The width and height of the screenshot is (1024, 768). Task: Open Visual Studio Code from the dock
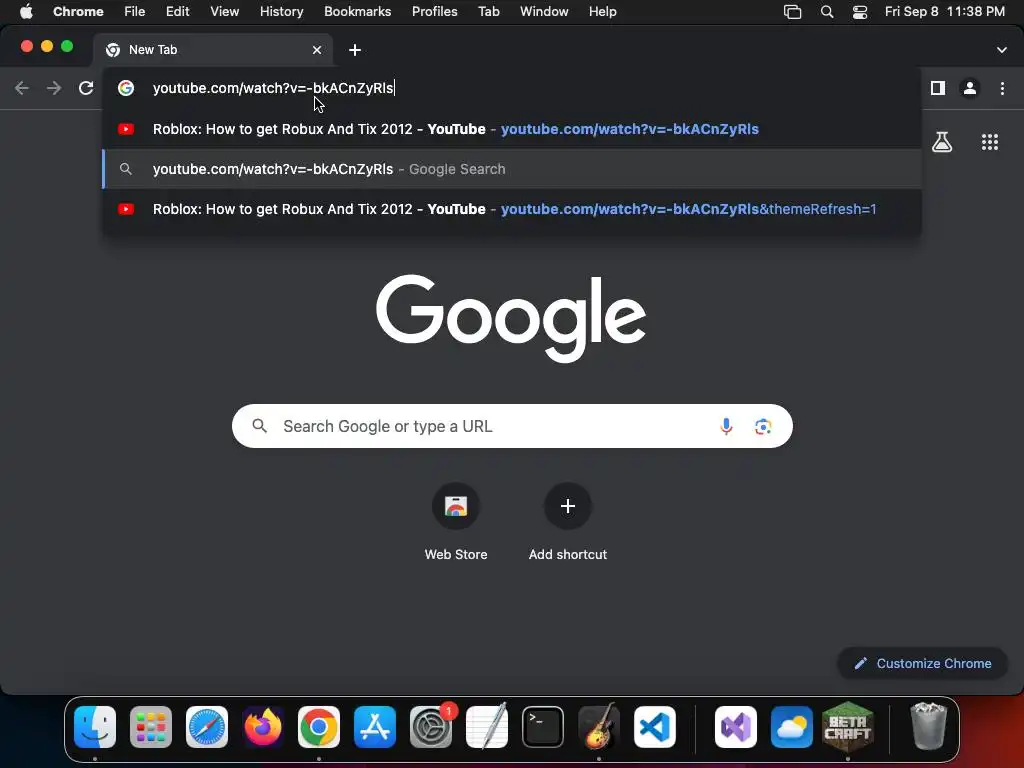pyautogui.click(x=654, y=727)
